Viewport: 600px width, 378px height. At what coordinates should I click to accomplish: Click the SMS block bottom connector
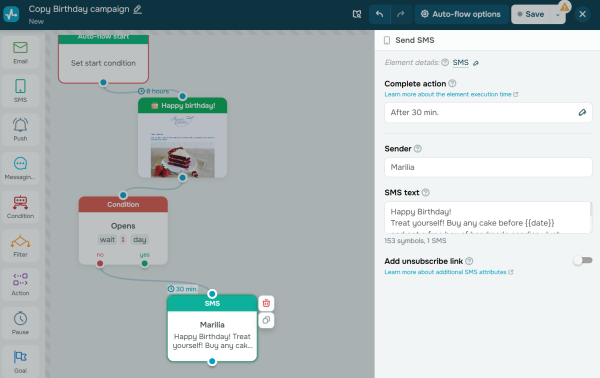pyautogui.click(x=212, y=361)
